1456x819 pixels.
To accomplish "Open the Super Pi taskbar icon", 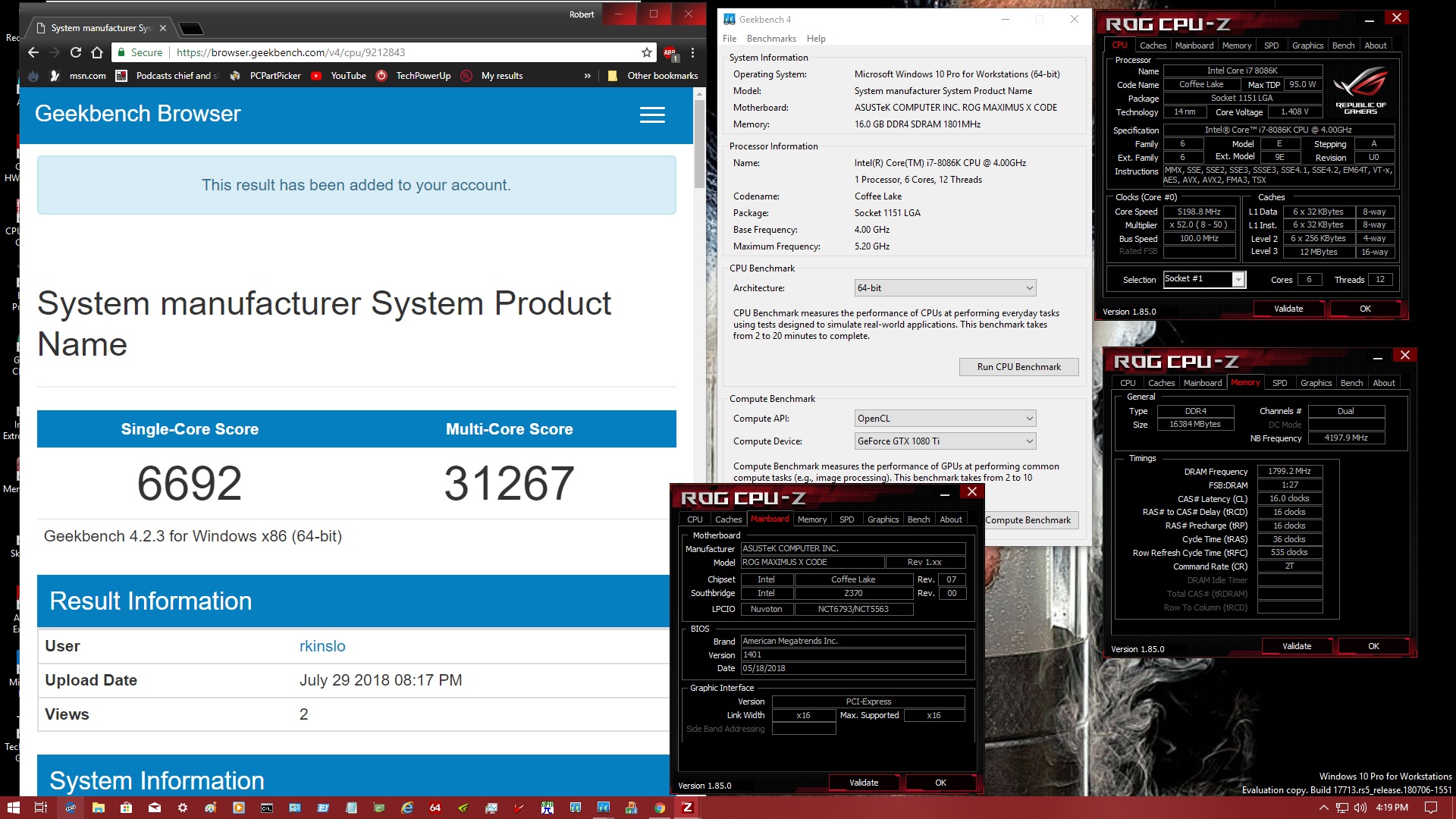I will point(548,808).
